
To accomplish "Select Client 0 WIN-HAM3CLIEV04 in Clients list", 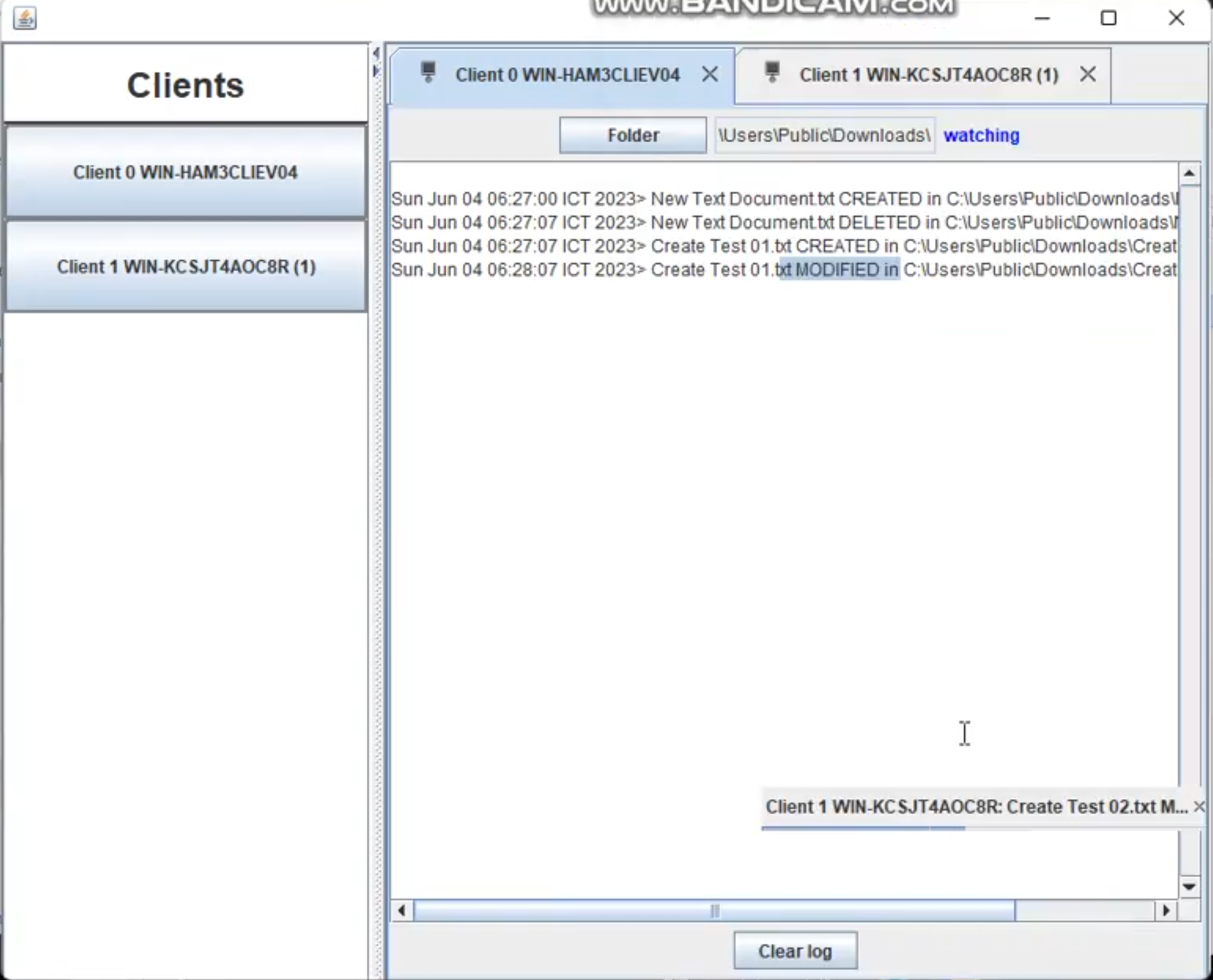I will coord(185,172).
